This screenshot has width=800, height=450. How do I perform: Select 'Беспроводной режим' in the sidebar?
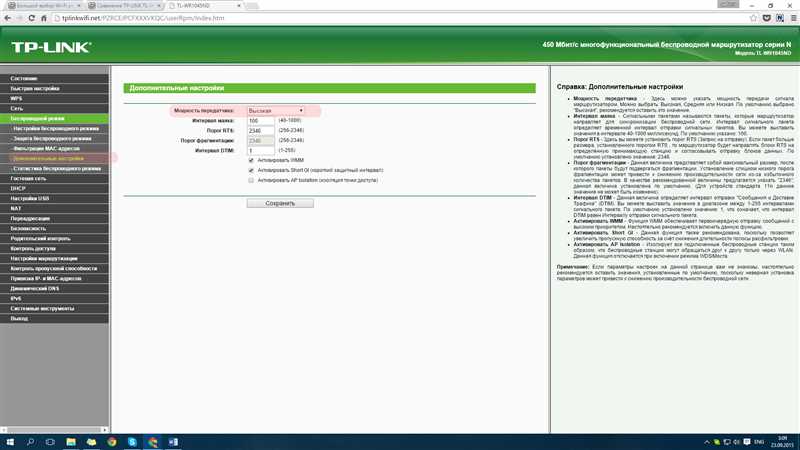55,118
